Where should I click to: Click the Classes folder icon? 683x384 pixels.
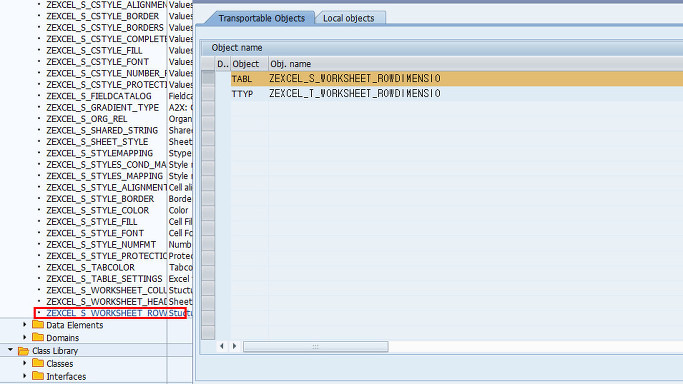38,363
